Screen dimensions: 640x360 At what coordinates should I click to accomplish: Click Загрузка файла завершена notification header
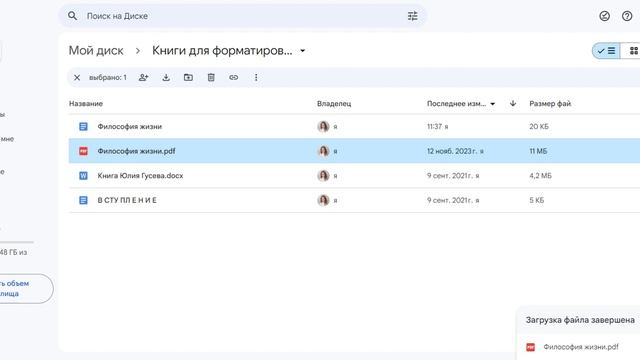(580, 320)
